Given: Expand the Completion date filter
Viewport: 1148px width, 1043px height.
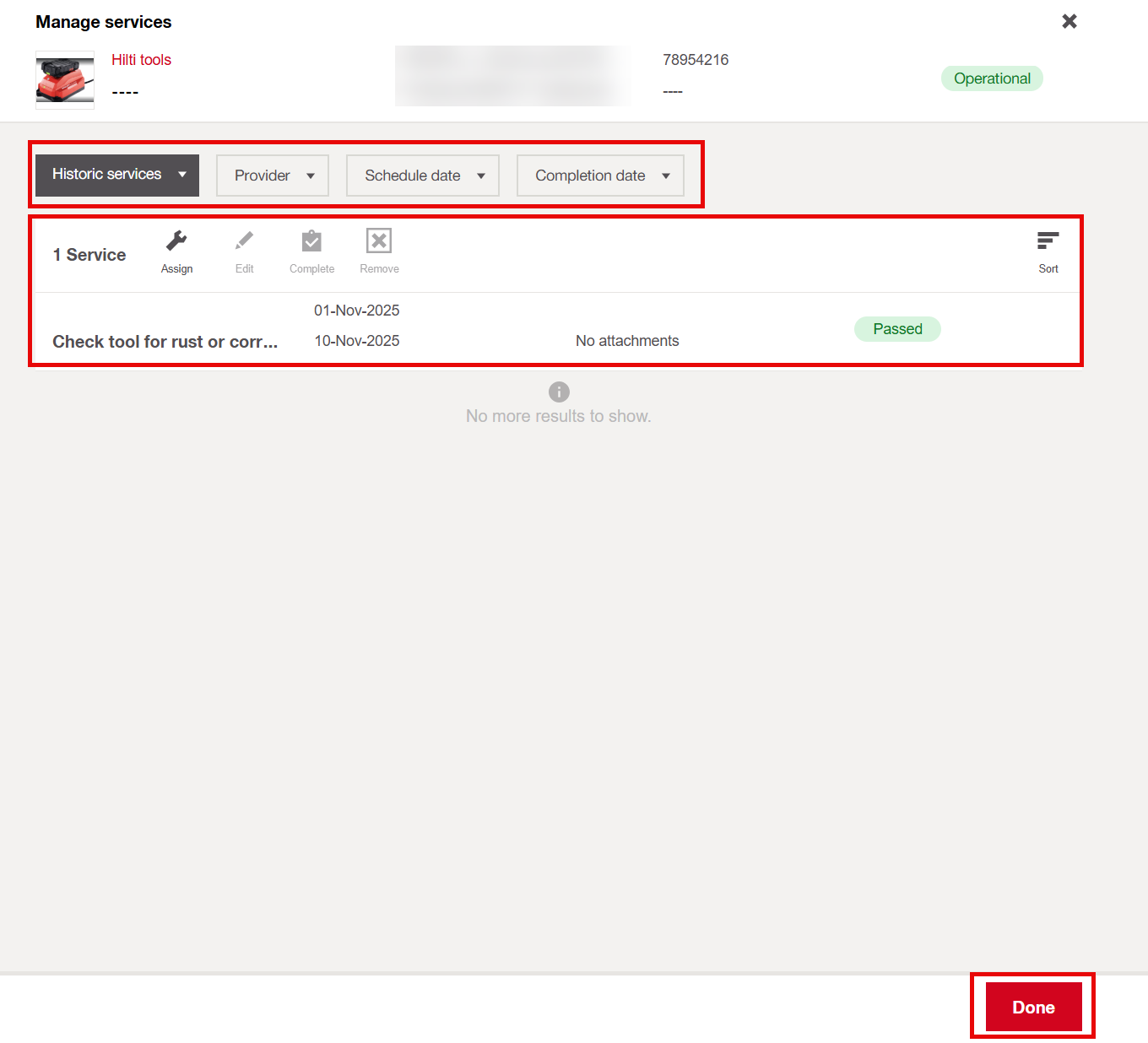Looking at the screenshot, I should (x=600, y=176).
